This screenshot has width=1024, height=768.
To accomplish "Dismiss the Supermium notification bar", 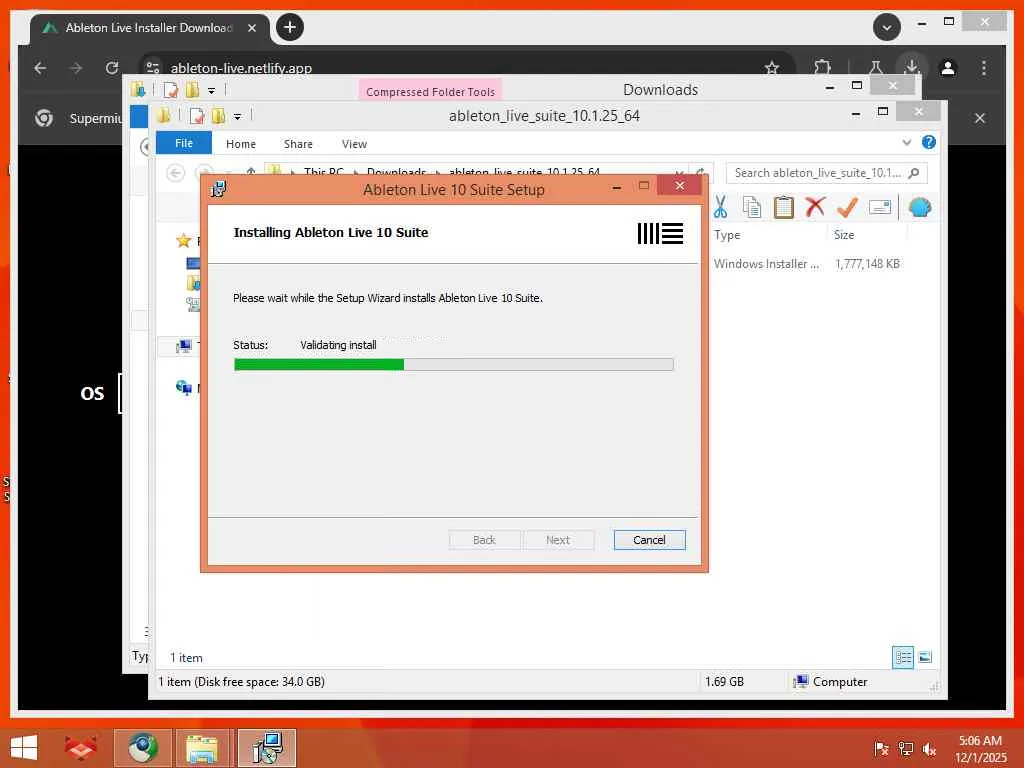I will (x=980, y=118).
